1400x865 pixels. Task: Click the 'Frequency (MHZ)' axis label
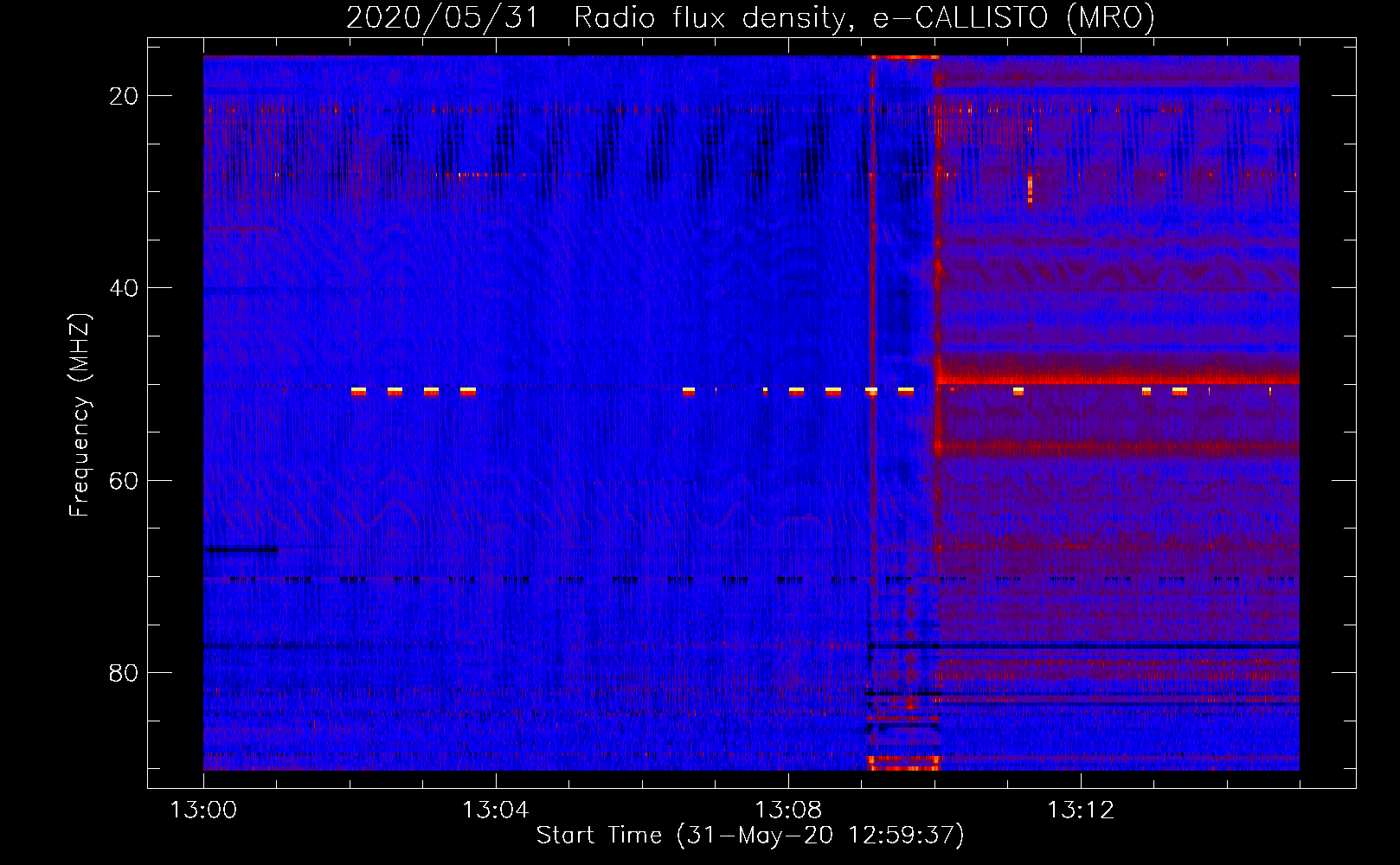pyautogui.click(x=80, y=414)
